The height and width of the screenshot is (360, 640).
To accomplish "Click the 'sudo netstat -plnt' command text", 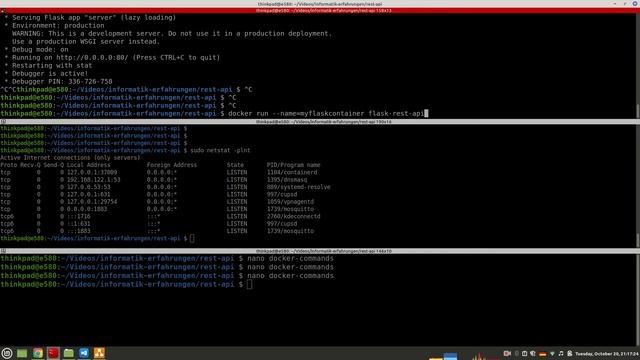I will [x=220, y=150].
